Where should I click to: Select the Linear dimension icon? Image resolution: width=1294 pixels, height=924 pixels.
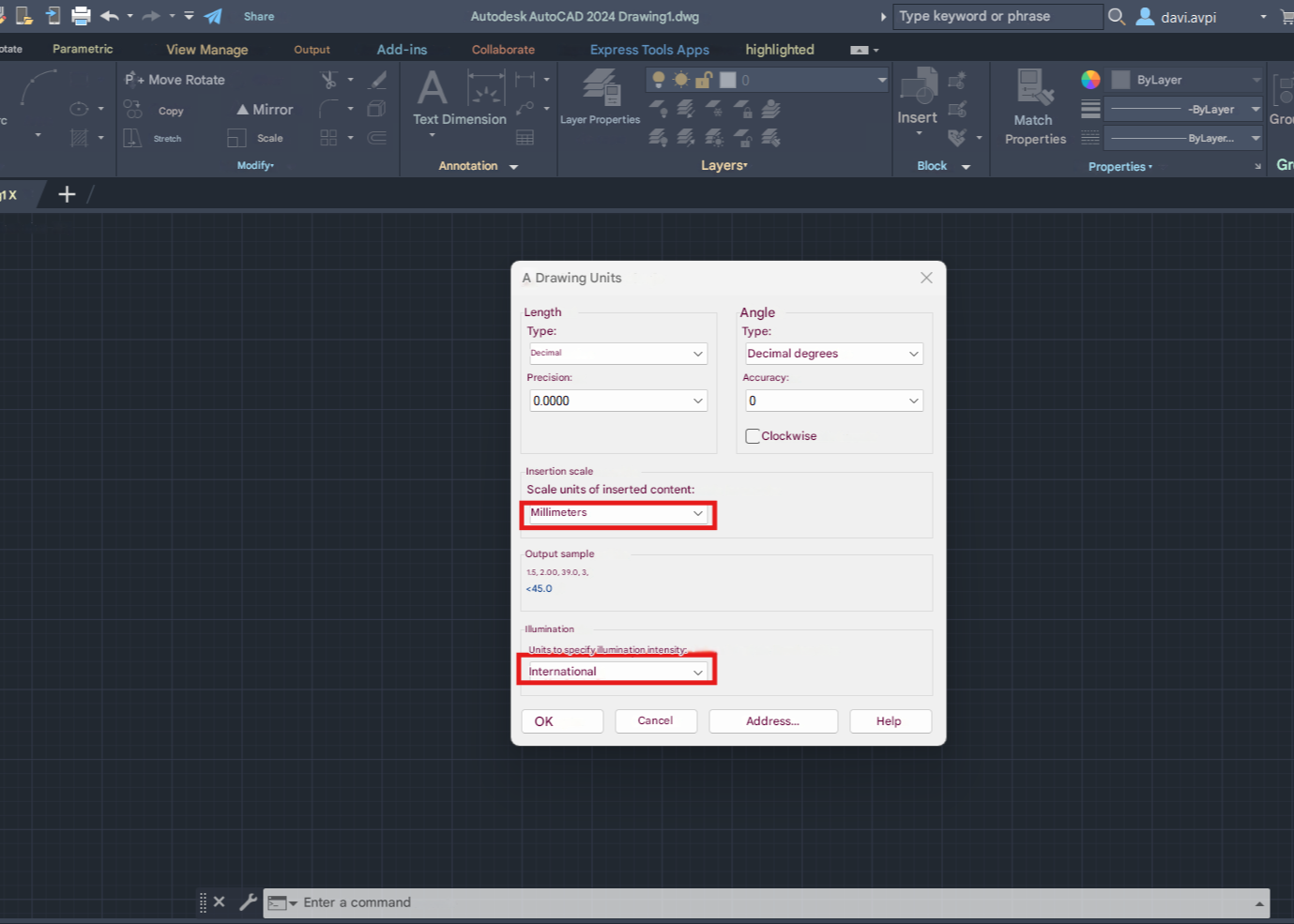[525, 80]
